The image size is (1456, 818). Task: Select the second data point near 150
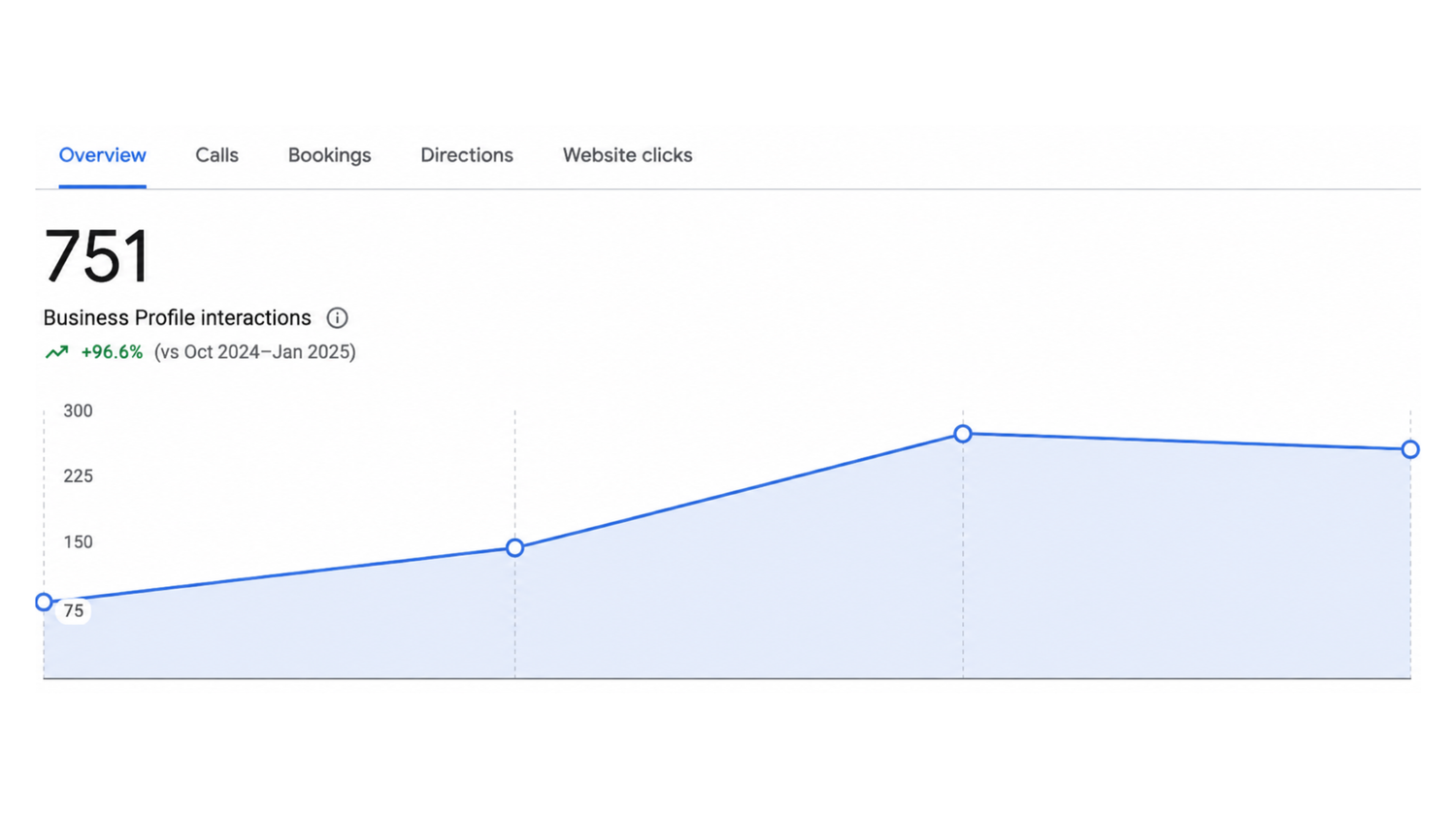coord(515,548)
